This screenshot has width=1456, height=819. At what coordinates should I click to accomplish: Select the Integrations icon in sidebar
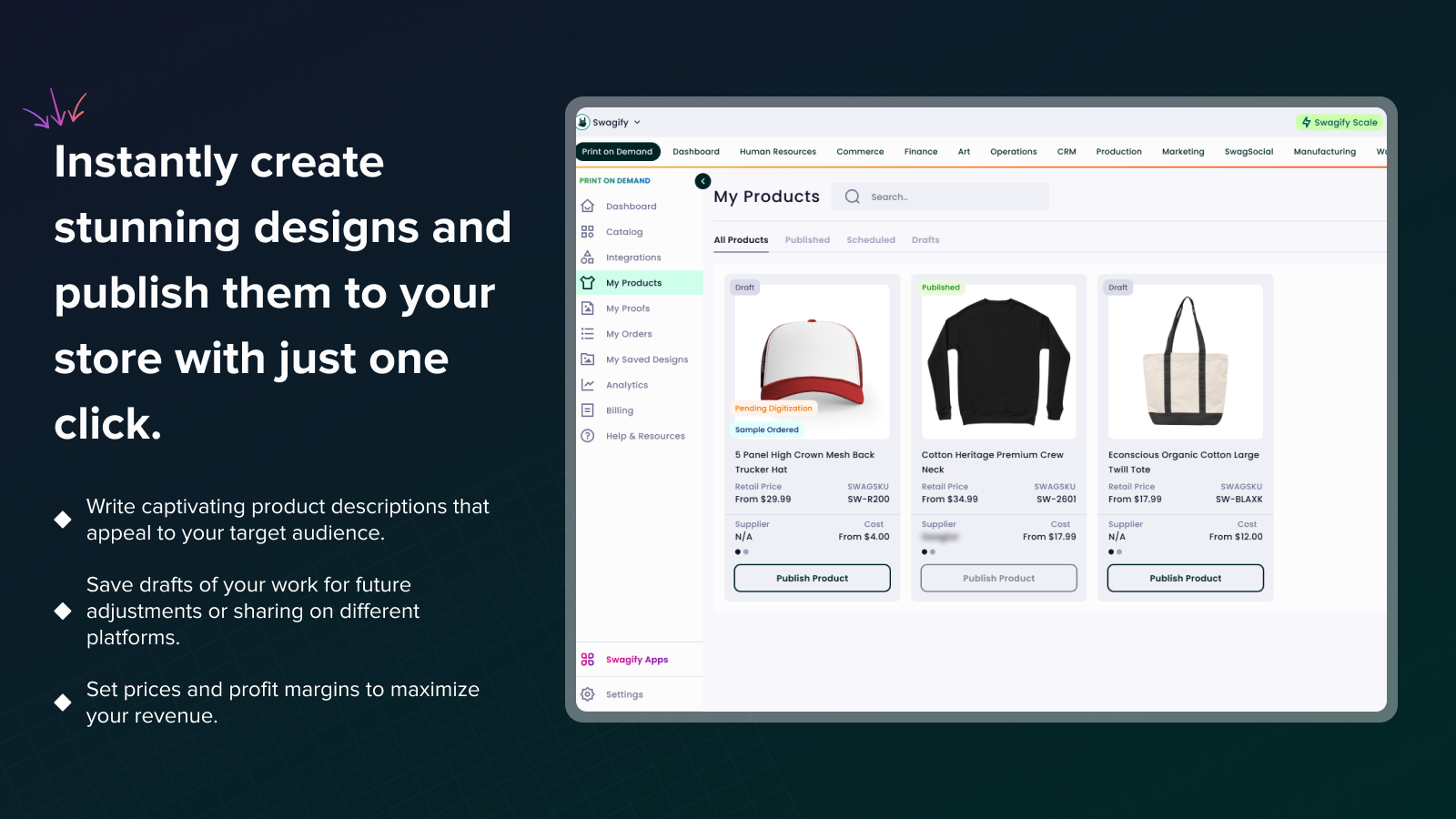[588, 258]
